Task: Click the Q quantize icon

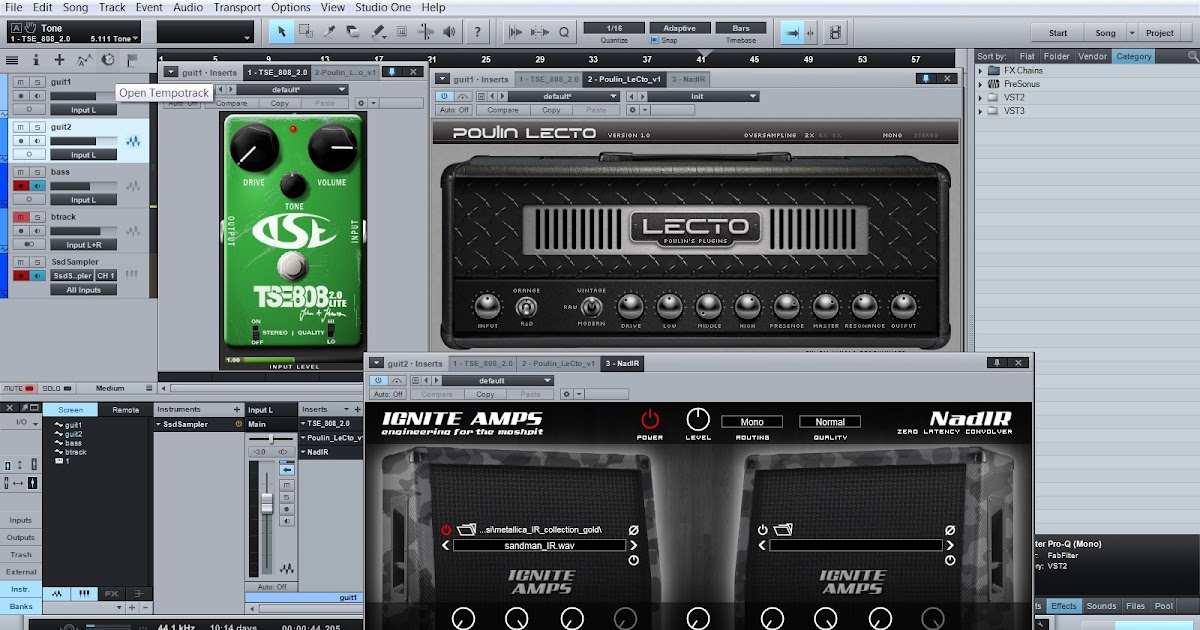Action: point(564,32)
